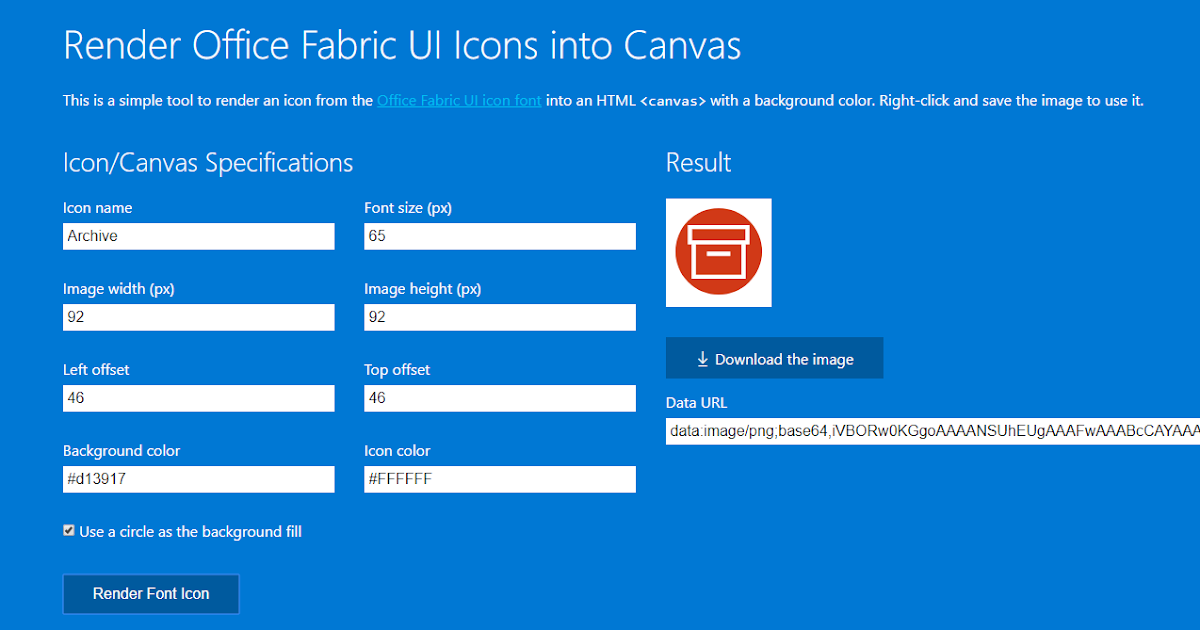Screen dimensions: 1200x630
Task: Click the Image height input field
Action: (x=499, y=317)
